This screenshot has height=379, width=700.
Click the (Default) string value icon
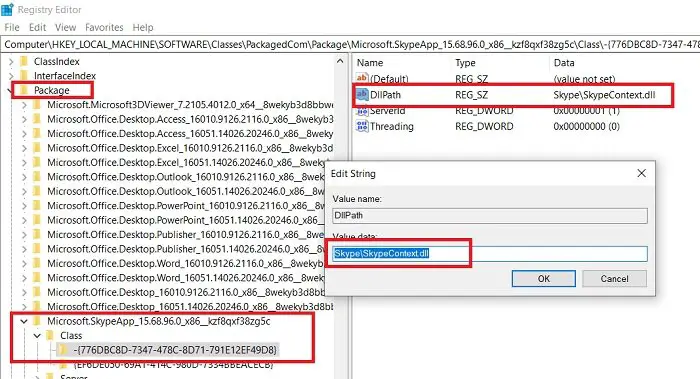point(362,78)
